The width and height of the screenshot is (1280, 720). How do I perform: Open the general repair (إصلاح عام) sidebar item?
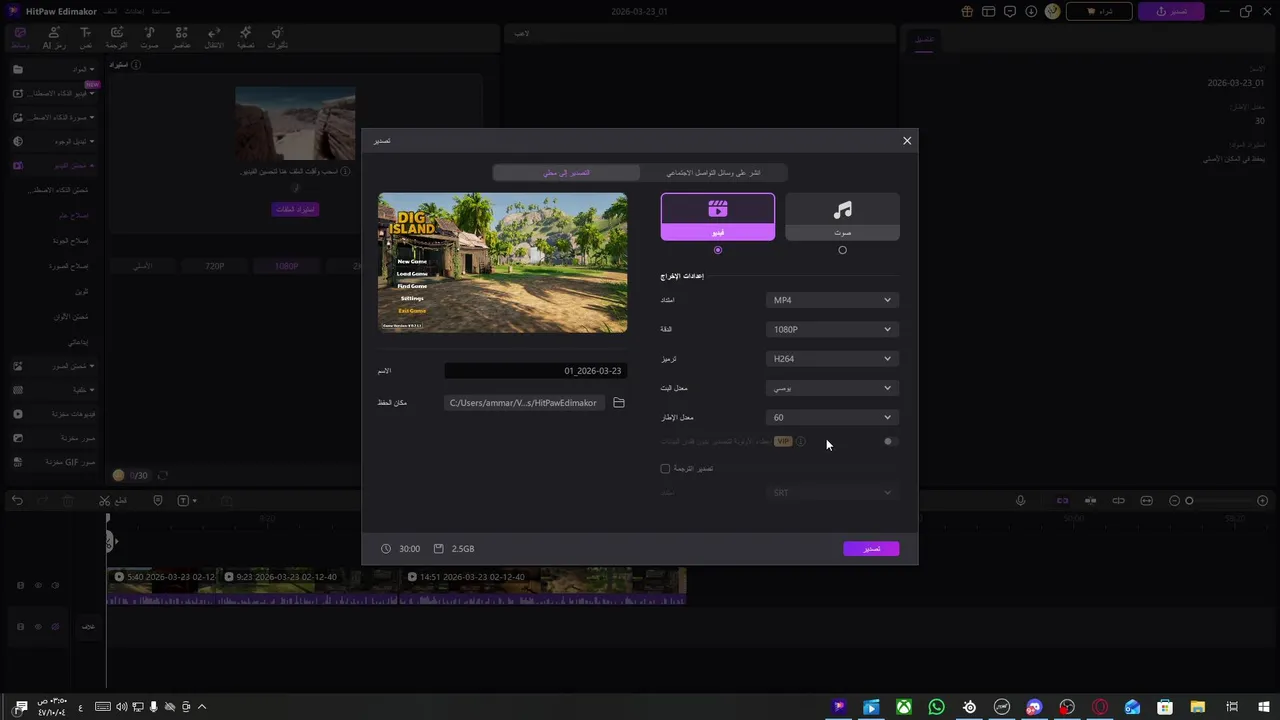[x=74, y=215]
